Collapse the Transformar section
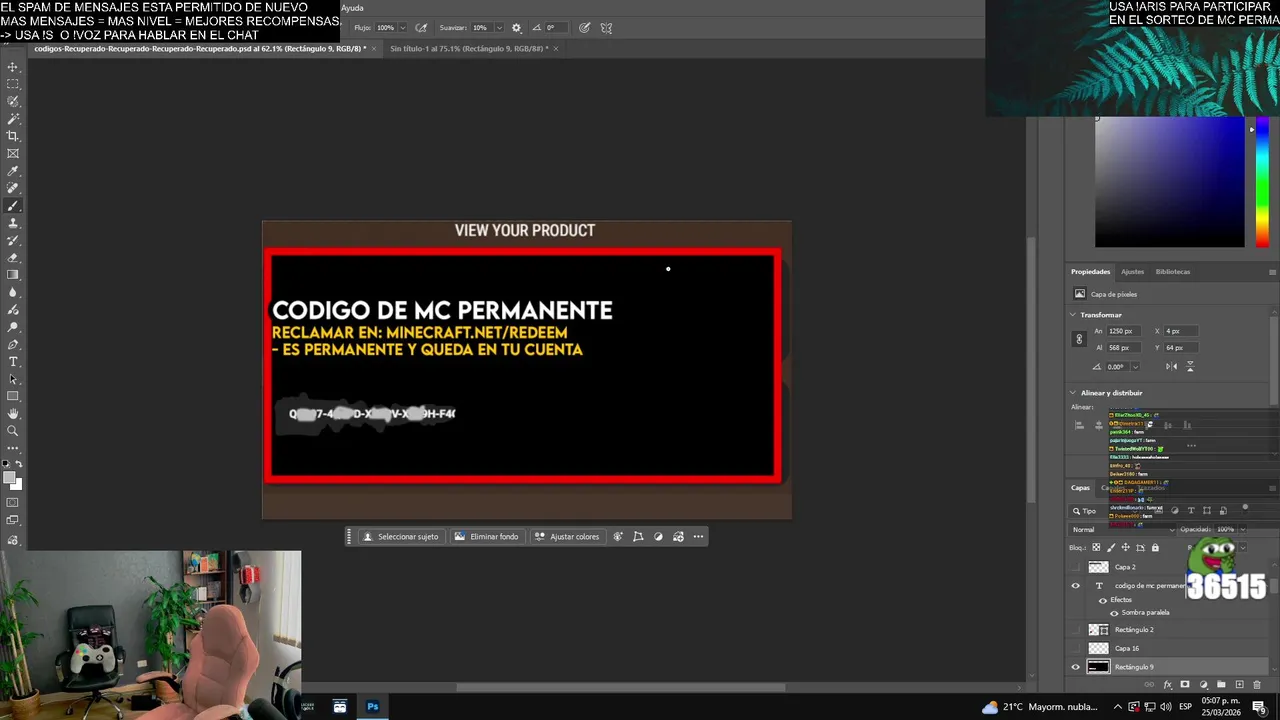 (x=1073, y=315)
